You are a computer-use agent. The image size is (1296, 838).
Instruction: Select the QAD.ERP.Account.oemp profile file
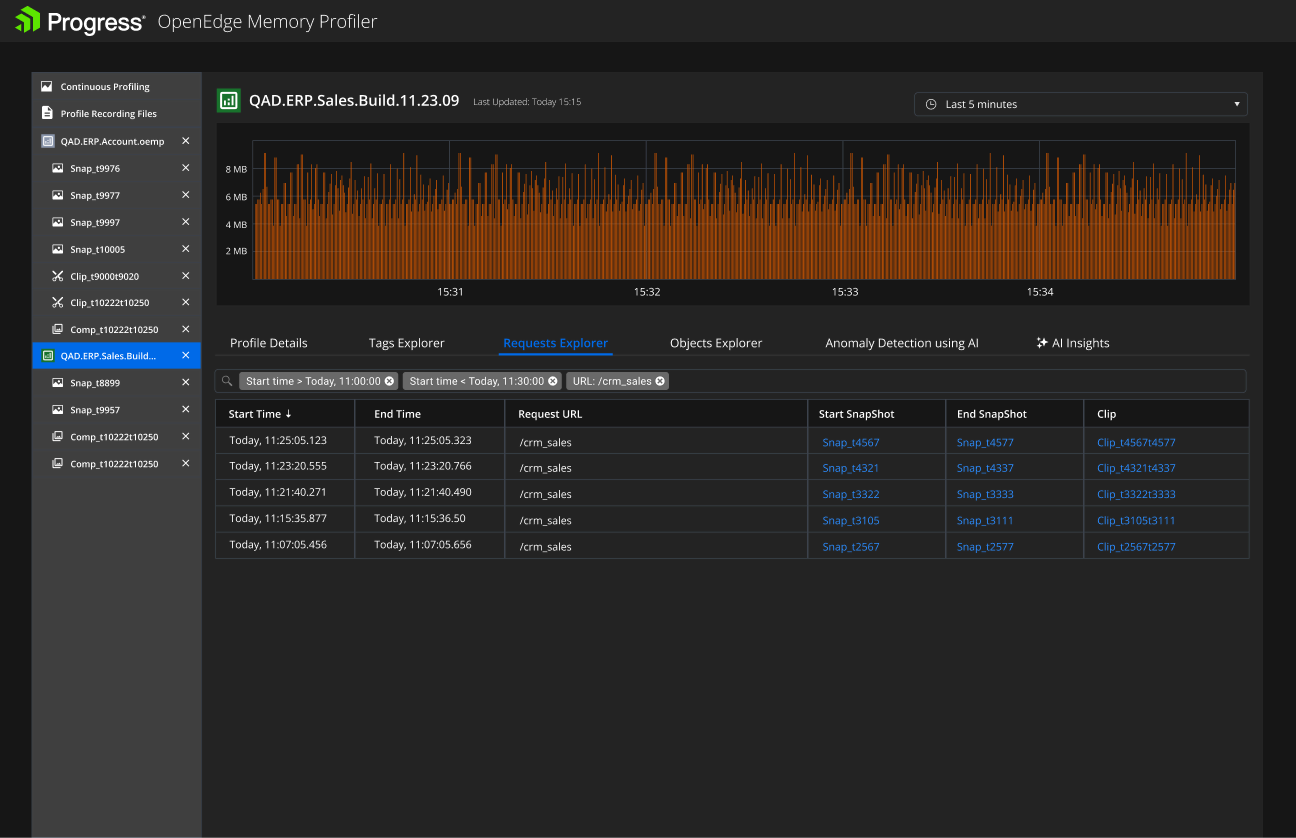pyautogui.click(x=112, y=142)
